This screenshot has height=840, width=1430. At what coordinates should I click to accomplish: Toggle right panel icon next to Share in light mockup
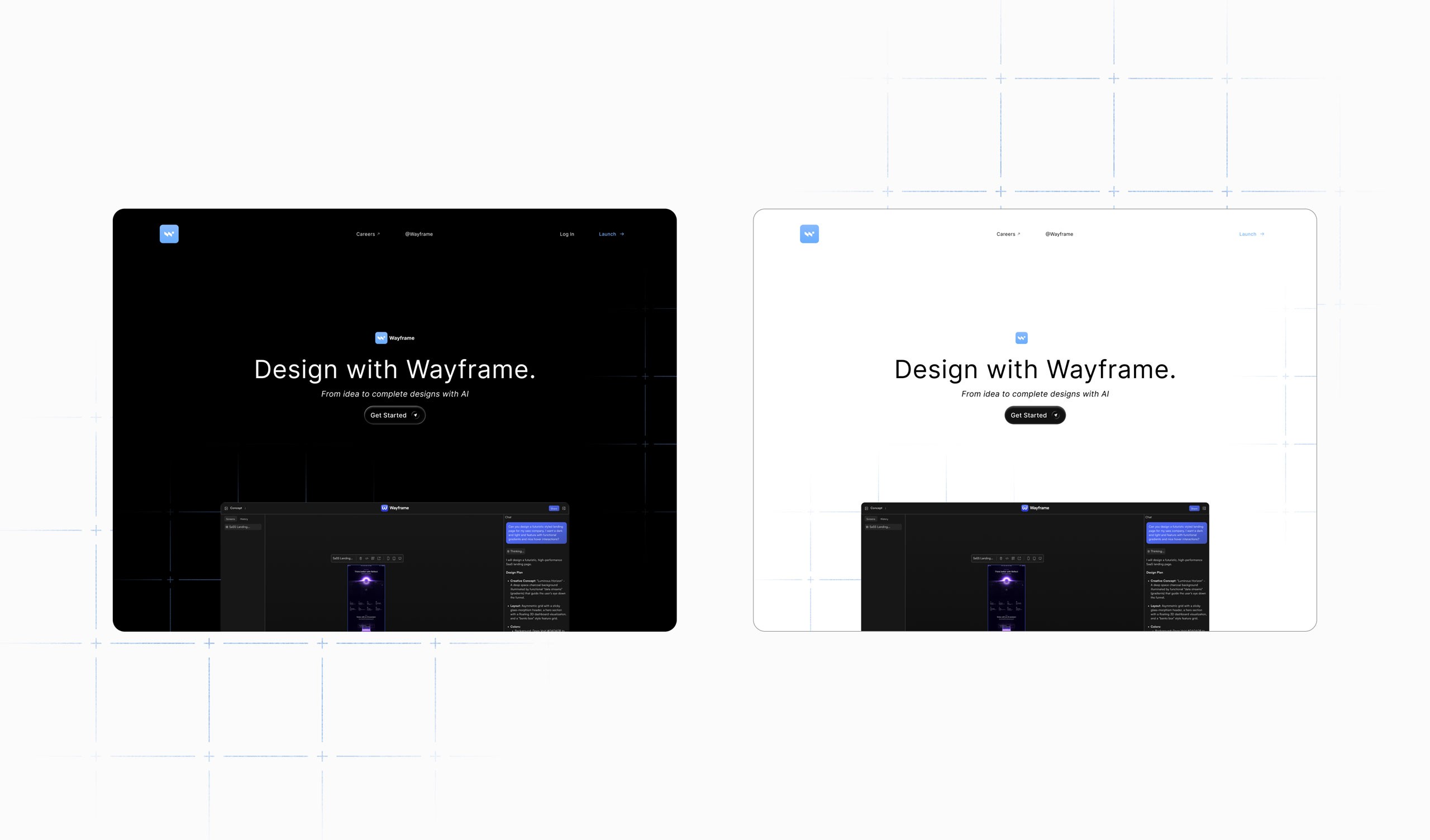(1204, 509)
